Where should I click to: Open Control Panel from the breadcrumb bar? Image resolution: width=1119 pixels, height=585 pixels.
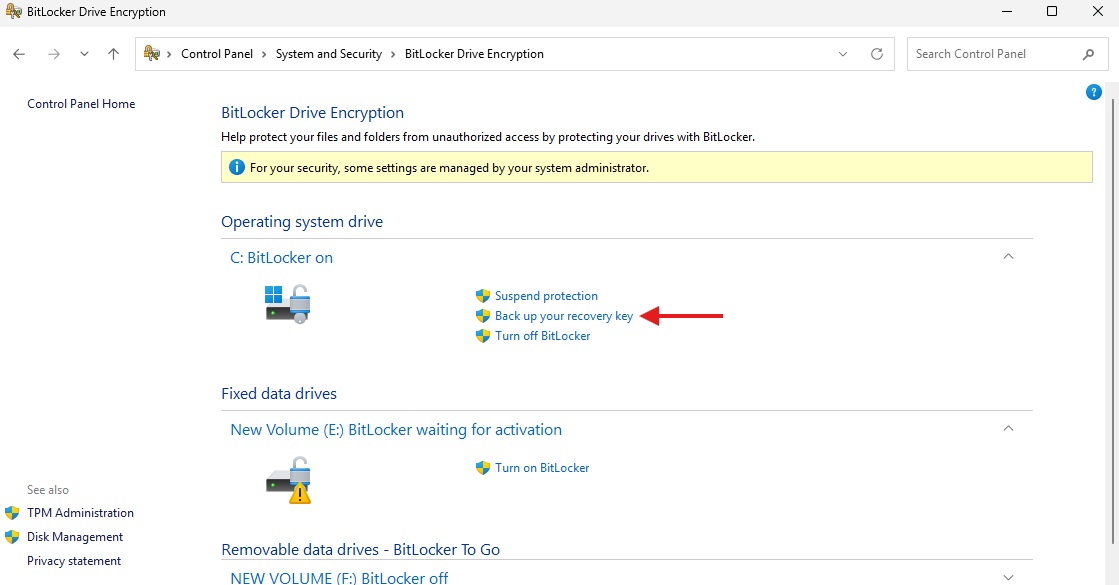[218, 53]
